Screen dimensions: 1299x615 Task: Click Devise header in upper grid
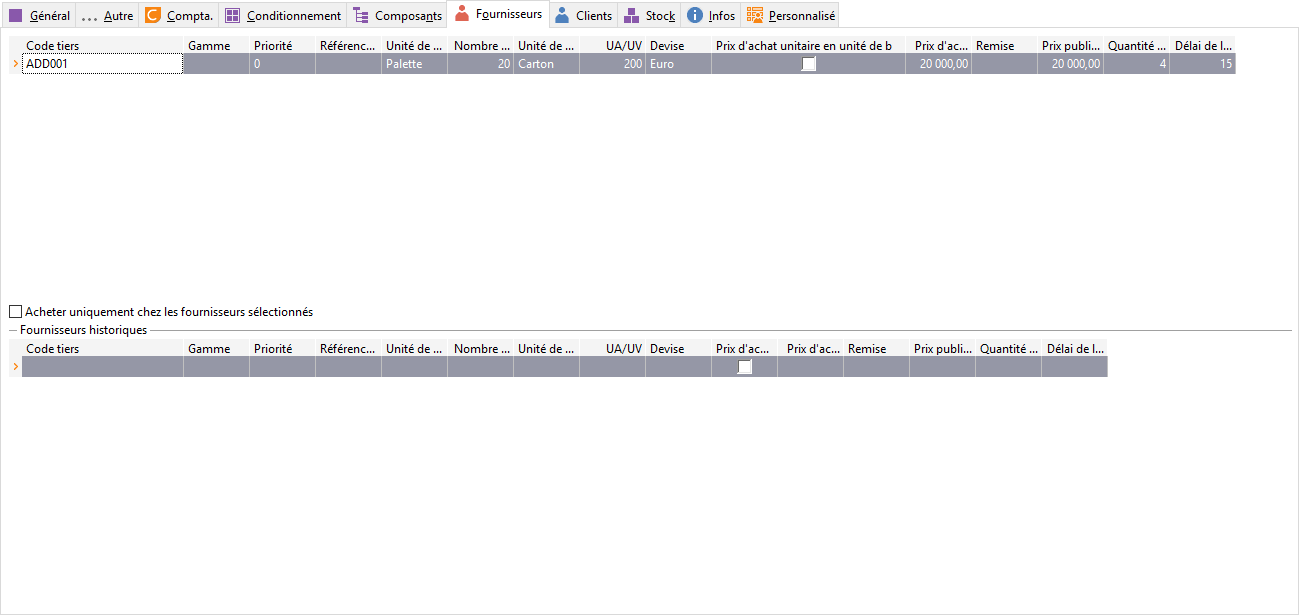(679, 46)
